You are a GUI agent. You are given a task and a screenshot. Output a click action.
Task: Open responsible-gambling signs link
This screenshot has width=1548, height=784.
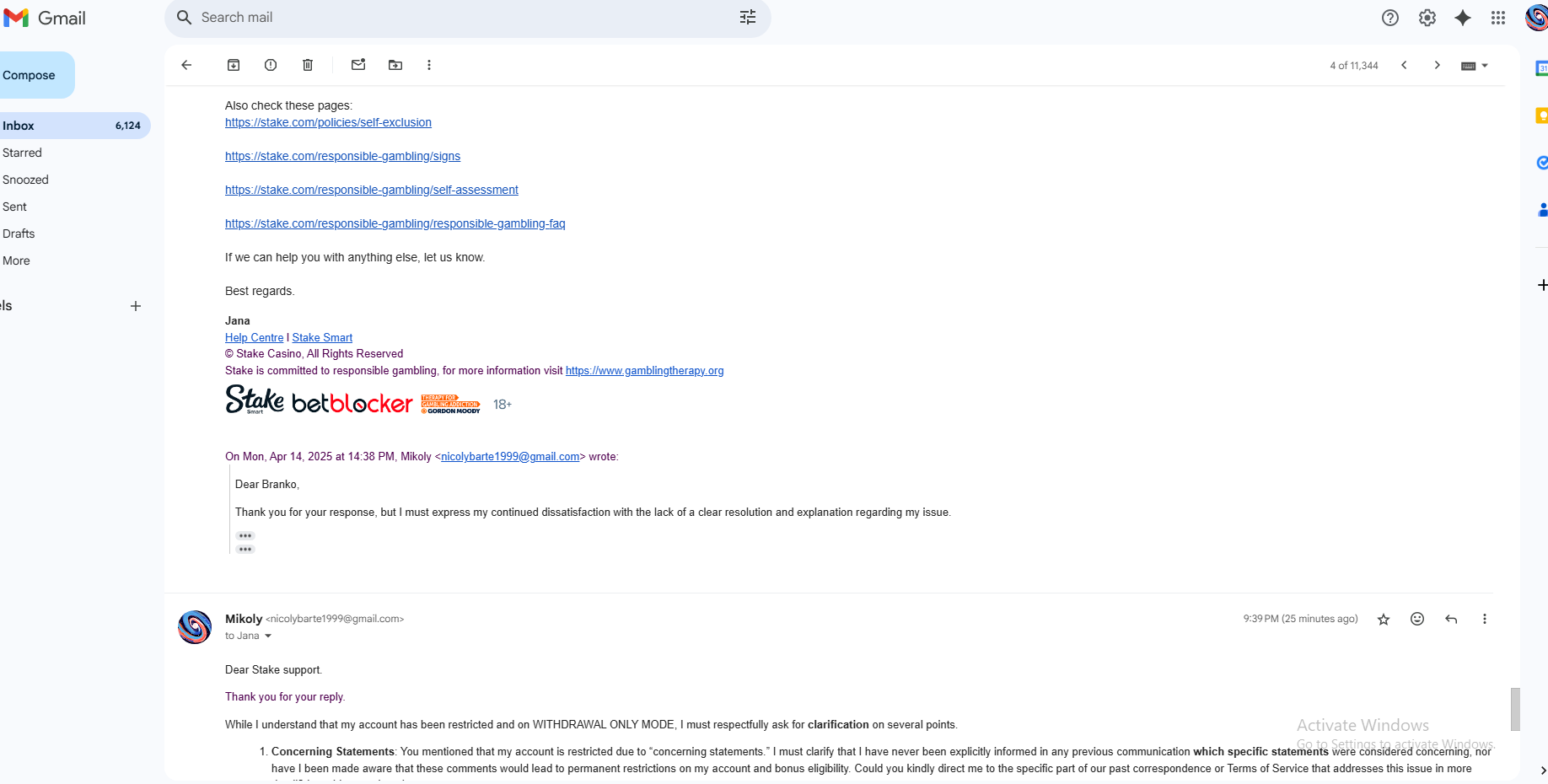pyautogui.click(x=342, y=156)
